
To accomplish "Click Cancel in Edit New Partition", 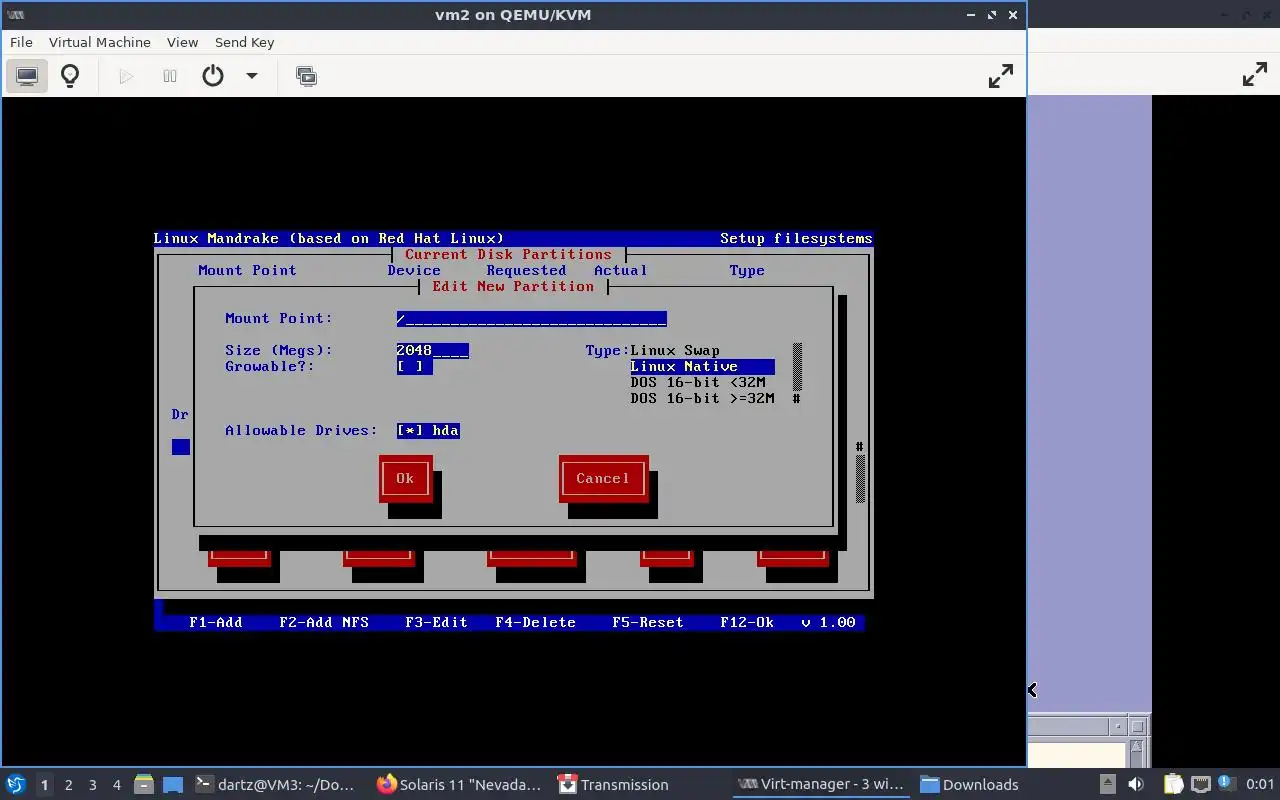I will (603, 478).
